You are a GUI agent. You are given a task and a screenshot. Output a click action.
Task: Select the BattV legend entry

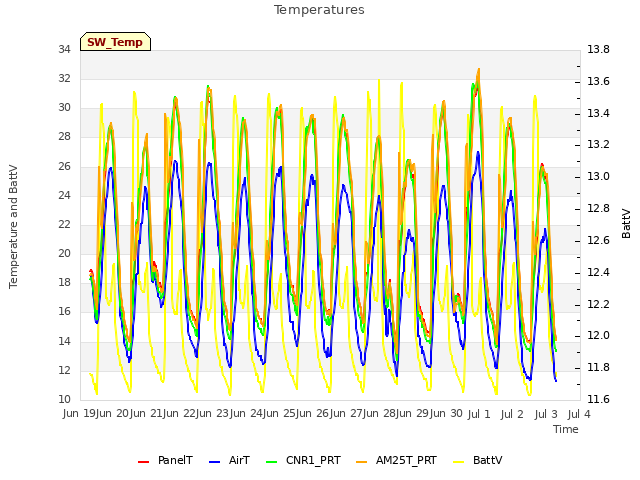pos(478,460)
